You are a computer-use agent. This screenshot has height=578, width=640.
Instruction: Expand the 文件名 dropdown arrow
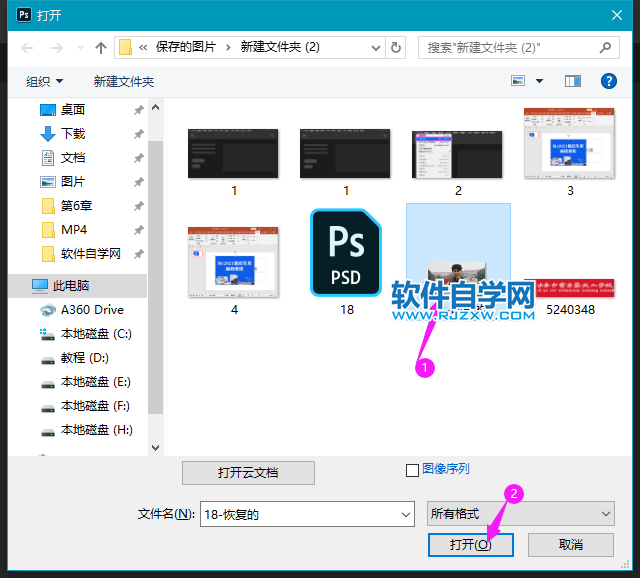406,514
